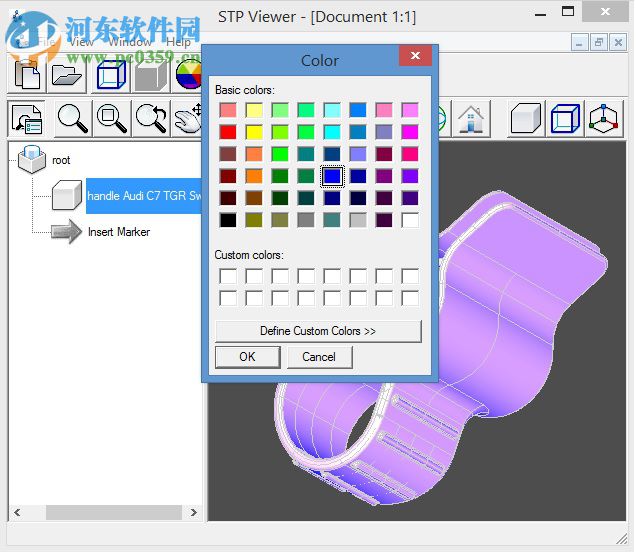This screenshot has width=636, height=552.
Task: Toggle the 3D axes triad icon
Action: tap(604, 119)
